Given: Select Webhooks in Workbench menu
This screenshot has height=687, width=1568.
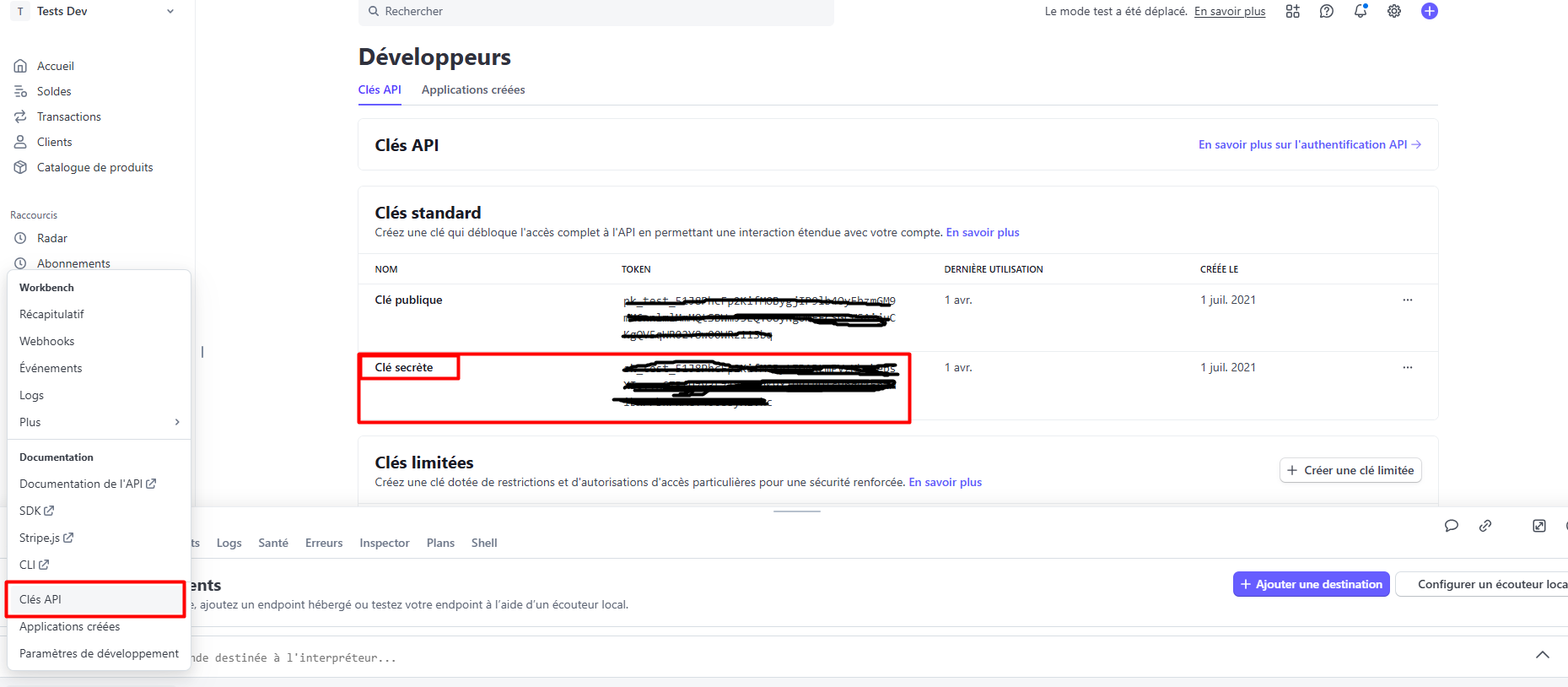Looking at the screenshot, I should point(46,341).
